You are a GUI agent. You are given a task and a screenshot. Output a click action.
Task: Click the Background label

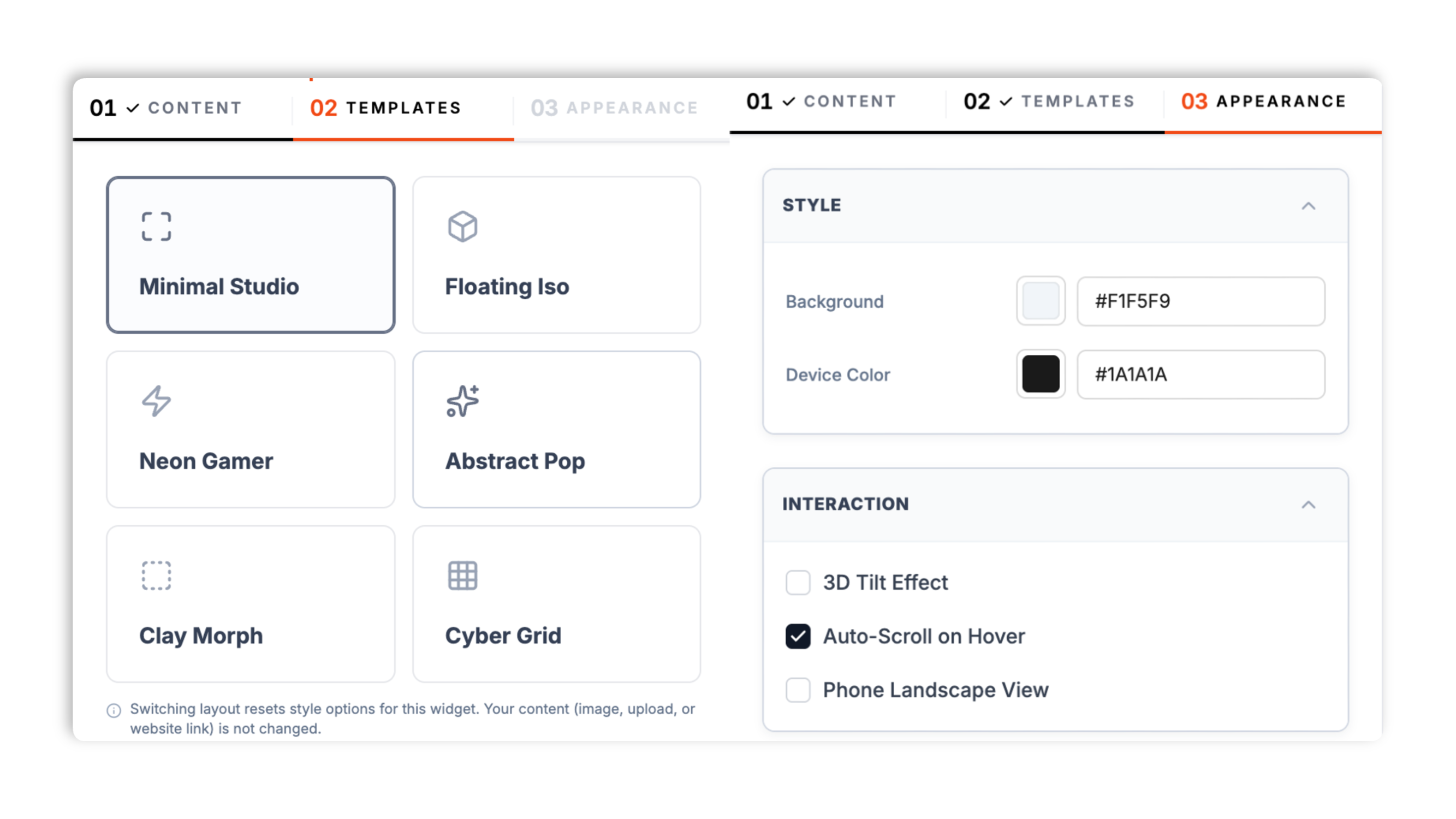click(x=834, y=302)
